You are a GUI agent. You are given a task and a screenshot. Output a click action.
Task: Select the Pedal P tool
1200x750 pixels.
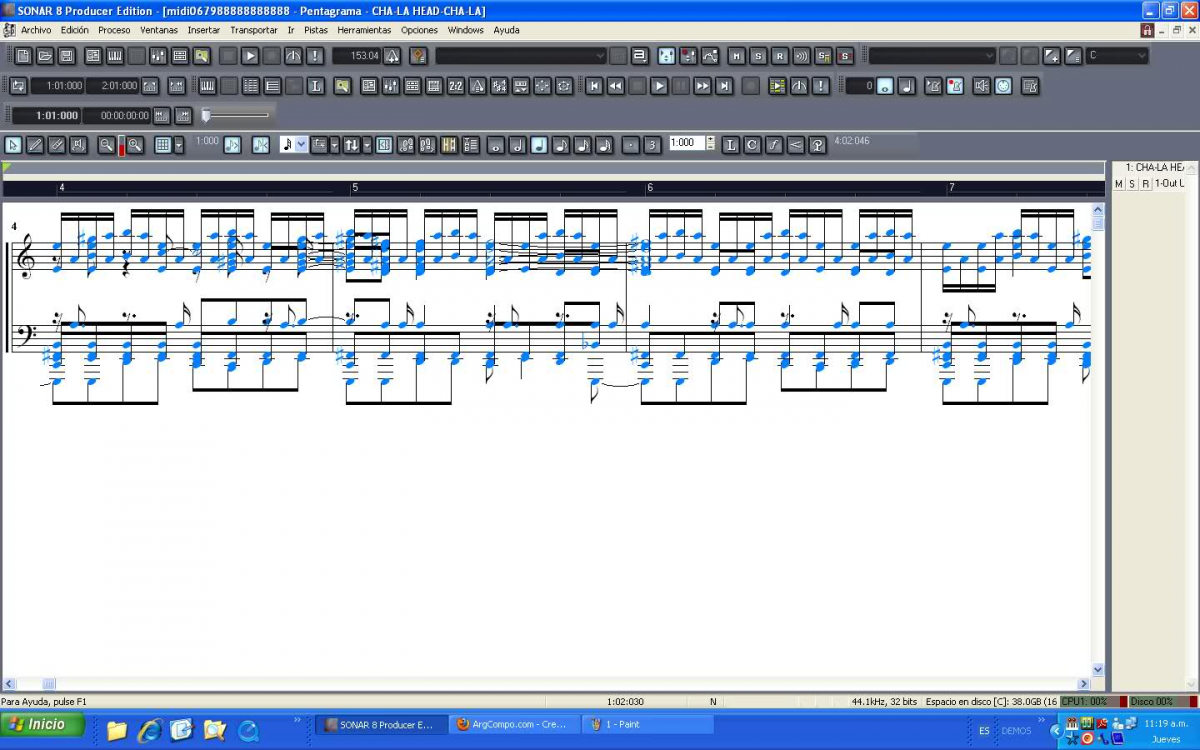coord(818,145)
